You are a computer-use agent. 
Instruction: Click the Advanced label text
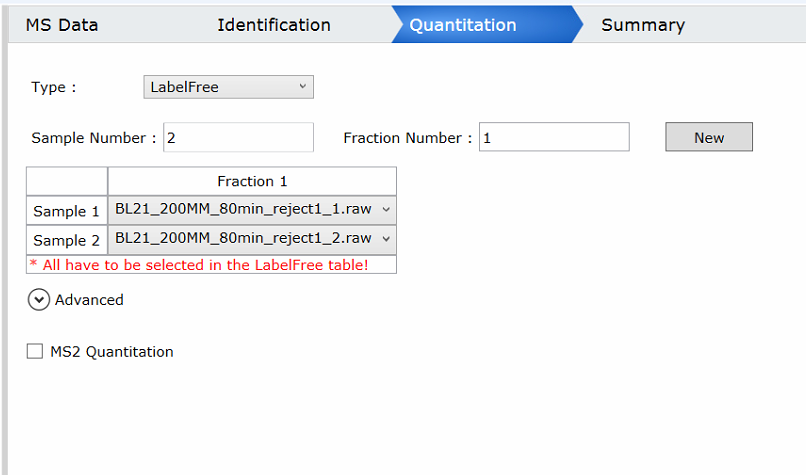coord(89,300)
